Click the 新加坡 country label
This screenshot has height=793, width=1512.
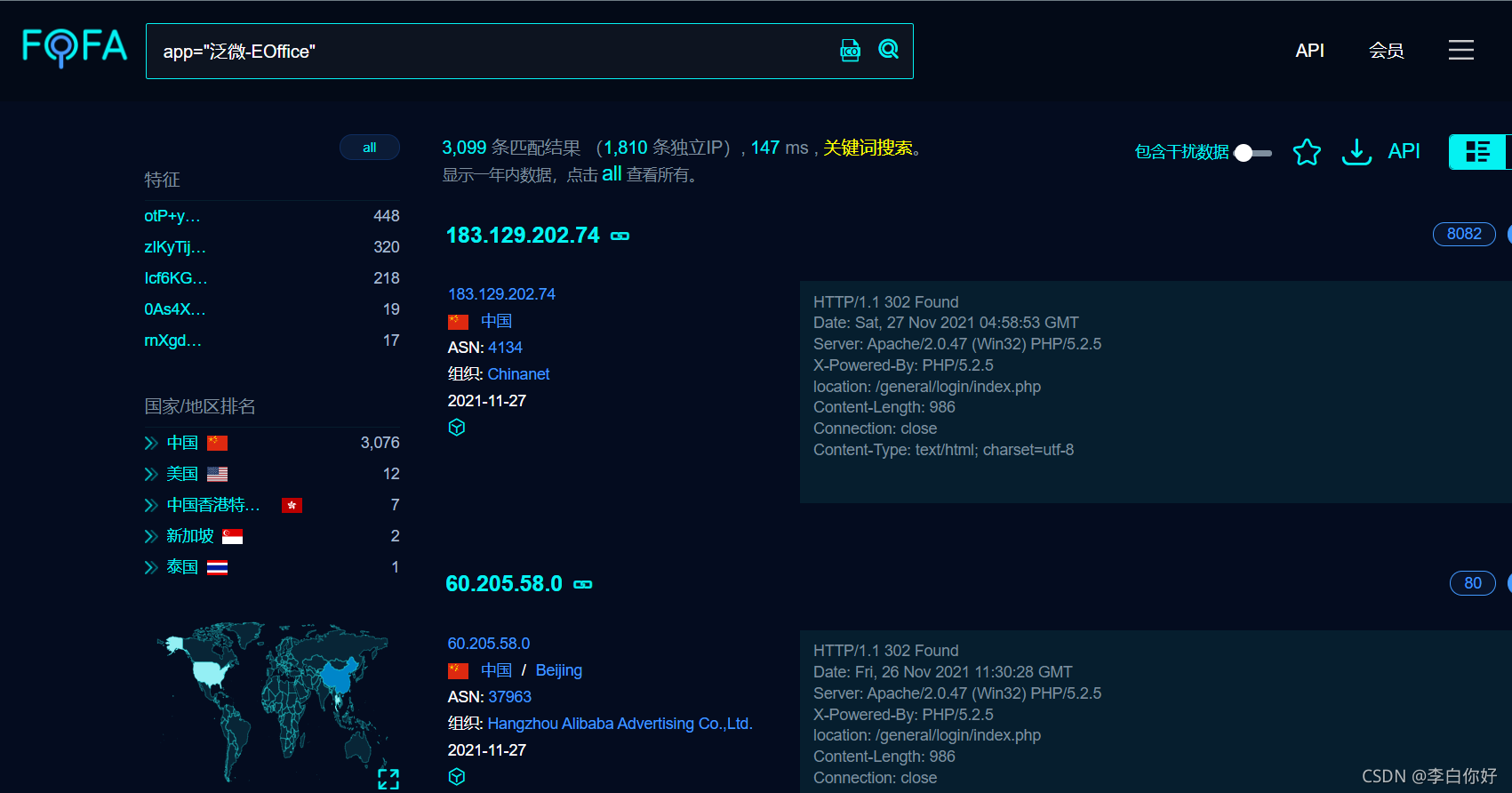[190, 536]
